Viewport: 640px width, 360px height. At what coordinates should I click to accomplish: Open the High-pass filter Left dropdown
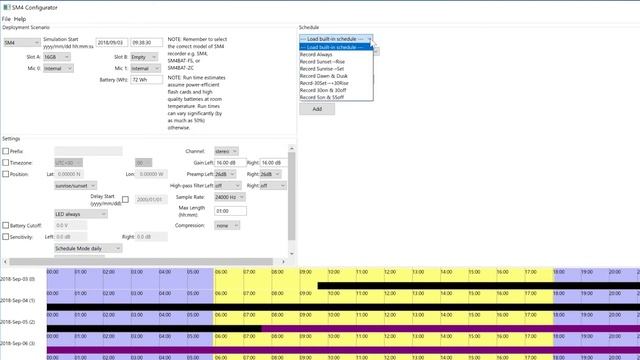click(228, 186)
